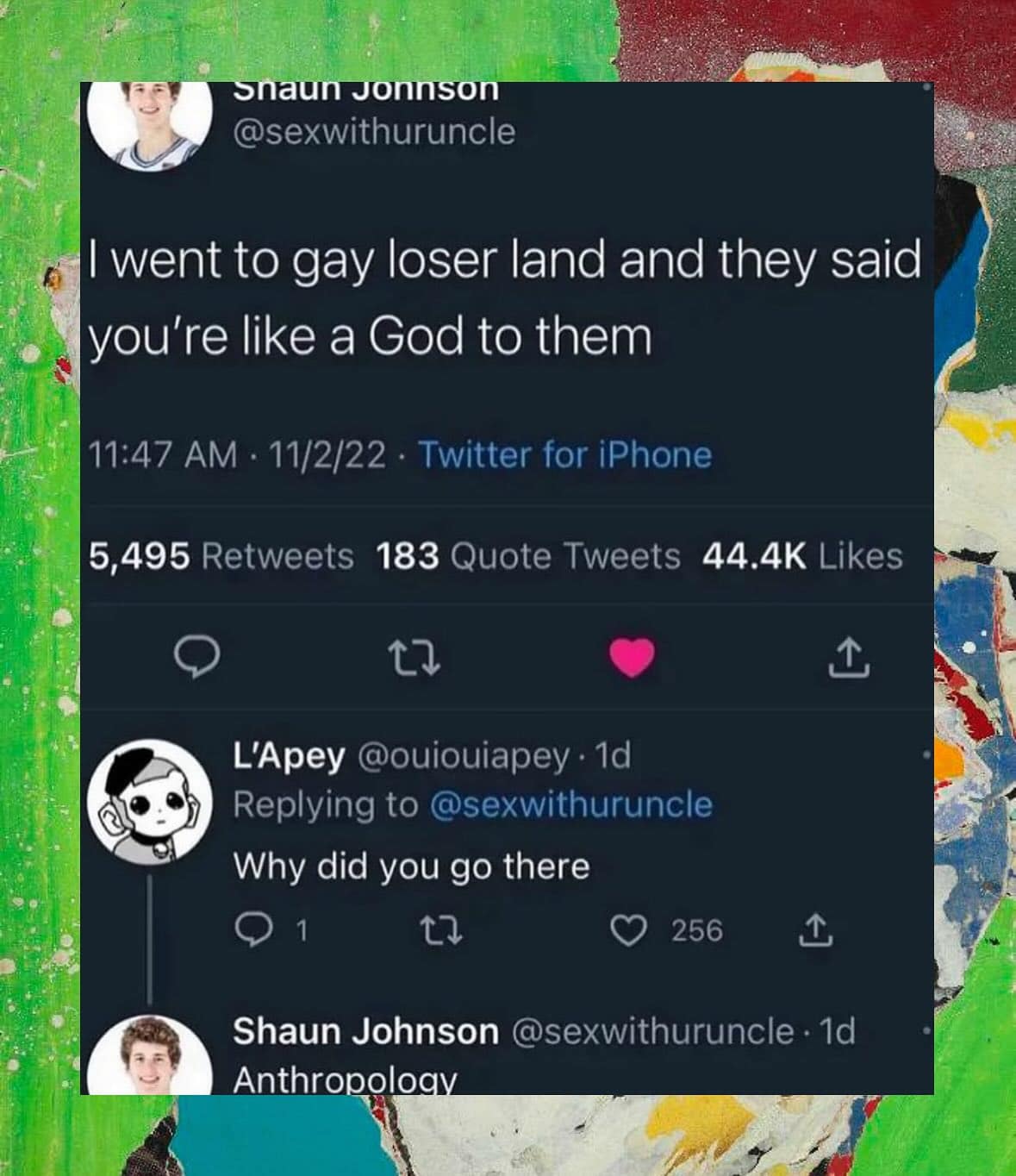
Task: Click the share icon under the main tweet
Action: pos(849,658)
